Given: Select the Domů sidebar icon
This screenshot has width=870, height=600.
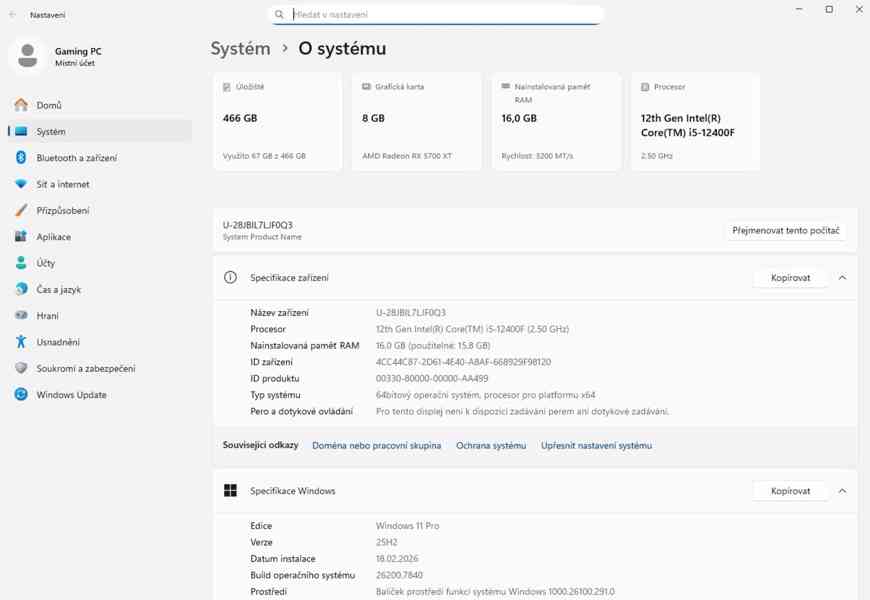Looking at the screenshot, I should pos(22,104).
